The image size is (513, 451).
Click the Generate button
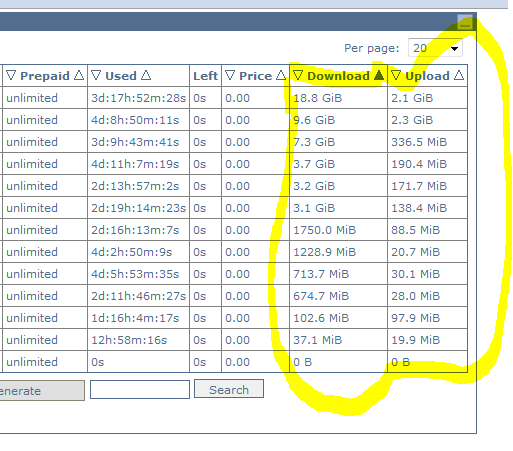point(42,390)
